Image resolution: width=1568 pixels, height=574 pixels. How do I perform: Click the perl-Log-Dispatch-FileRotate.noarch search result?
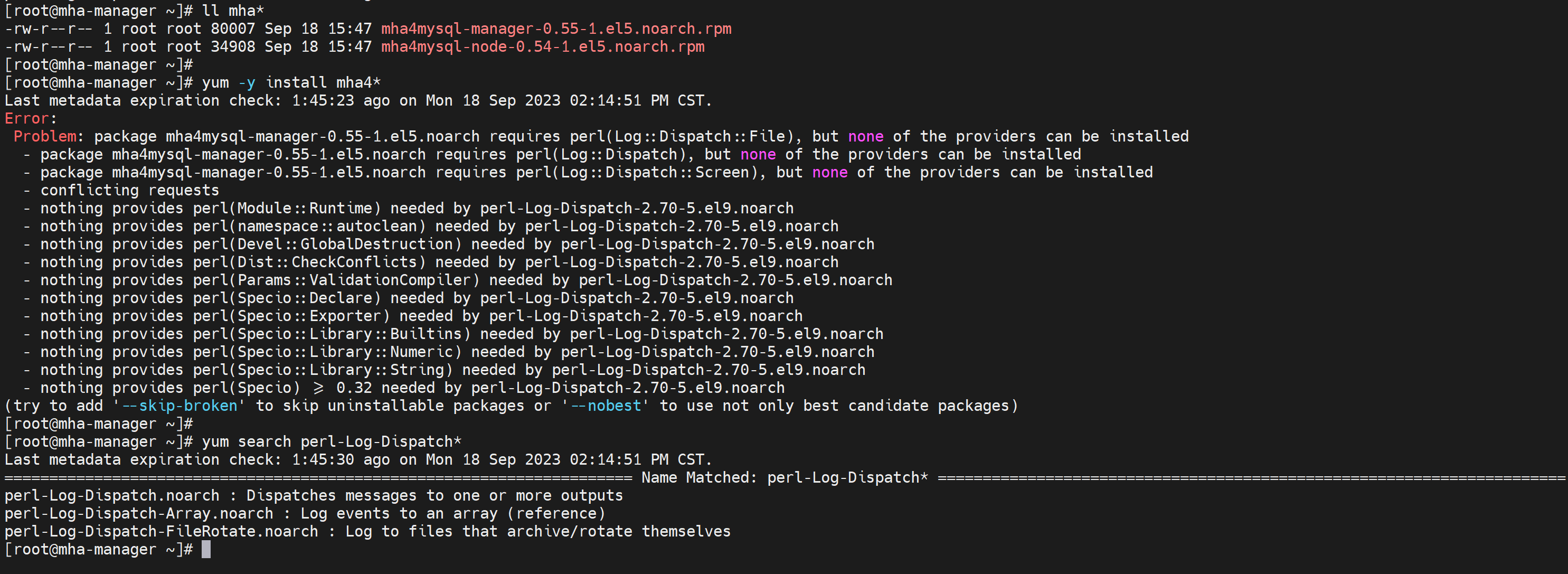click(160, 531)
